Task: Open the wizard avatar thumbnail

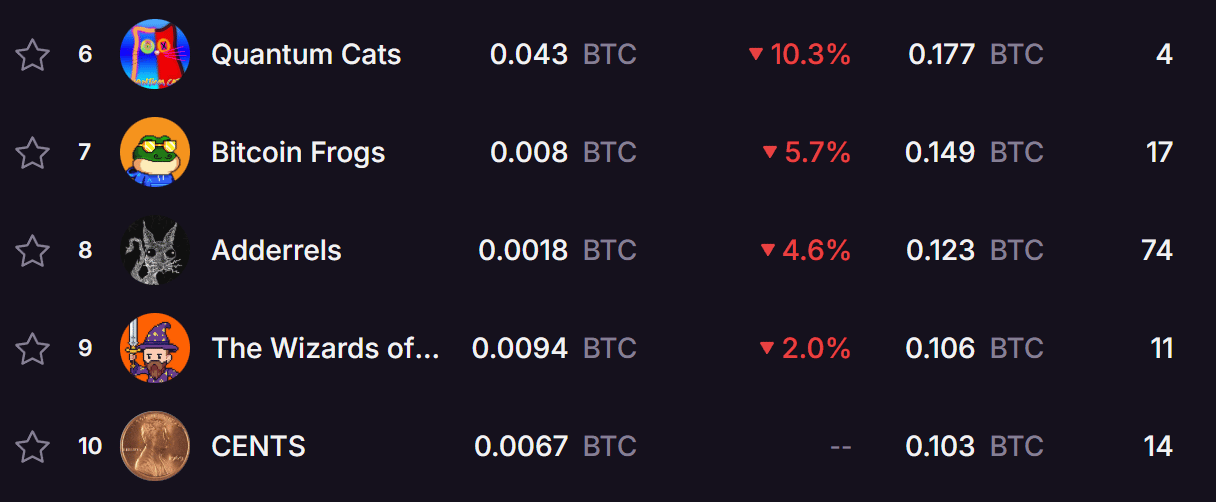Action: click(155, 348)
